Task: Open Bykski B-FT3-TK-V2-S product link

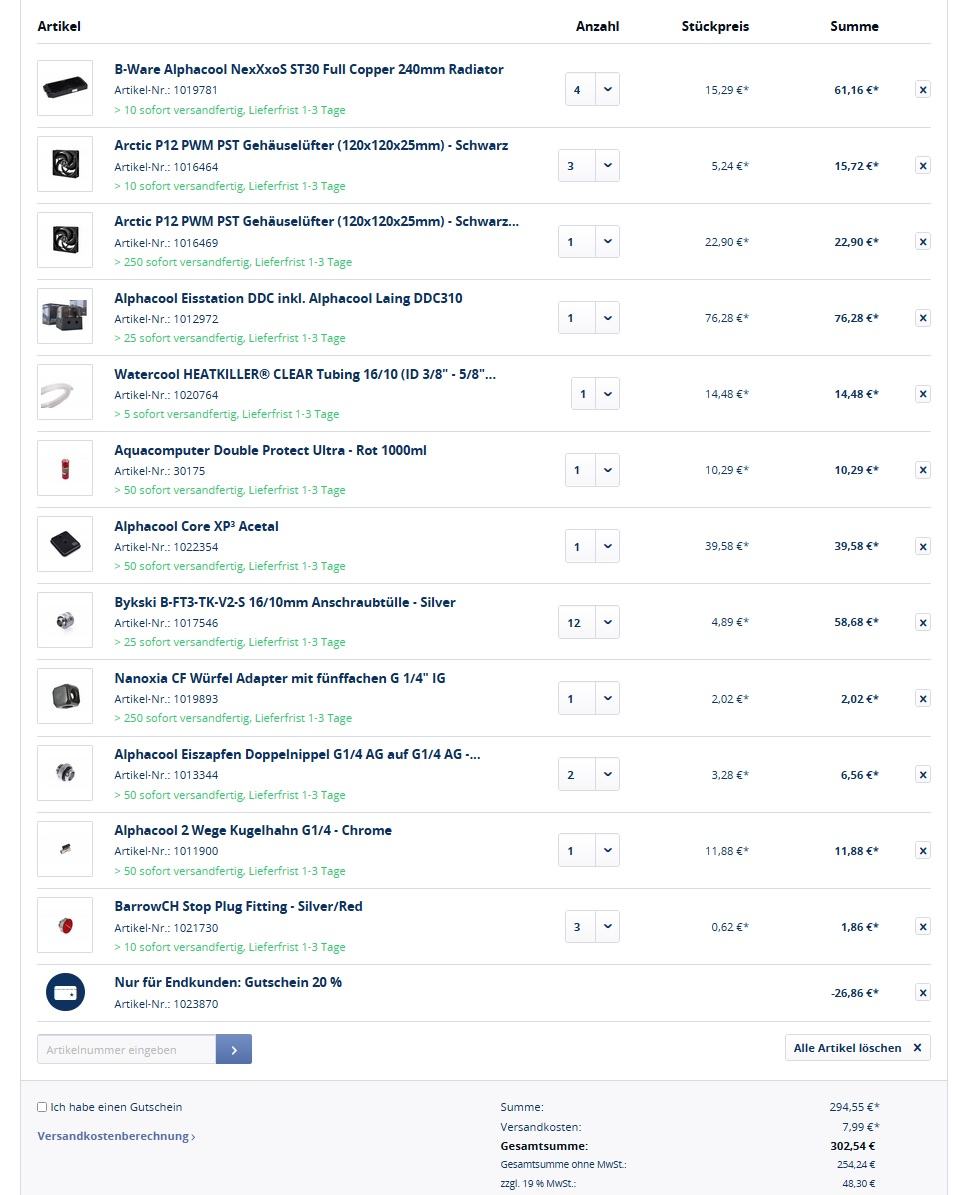Action: (x=285, y=603)
